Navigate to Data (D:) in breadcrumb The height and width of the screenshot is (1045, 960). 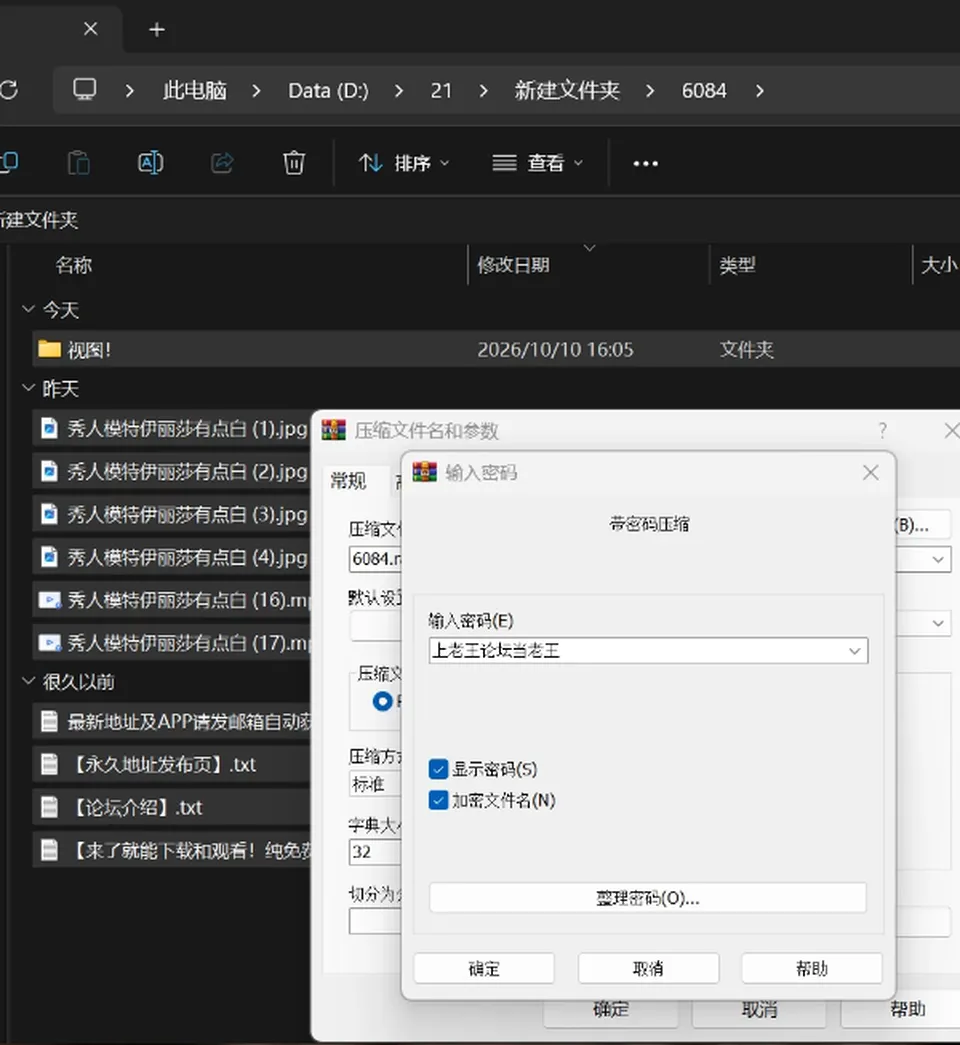point(328,90)
